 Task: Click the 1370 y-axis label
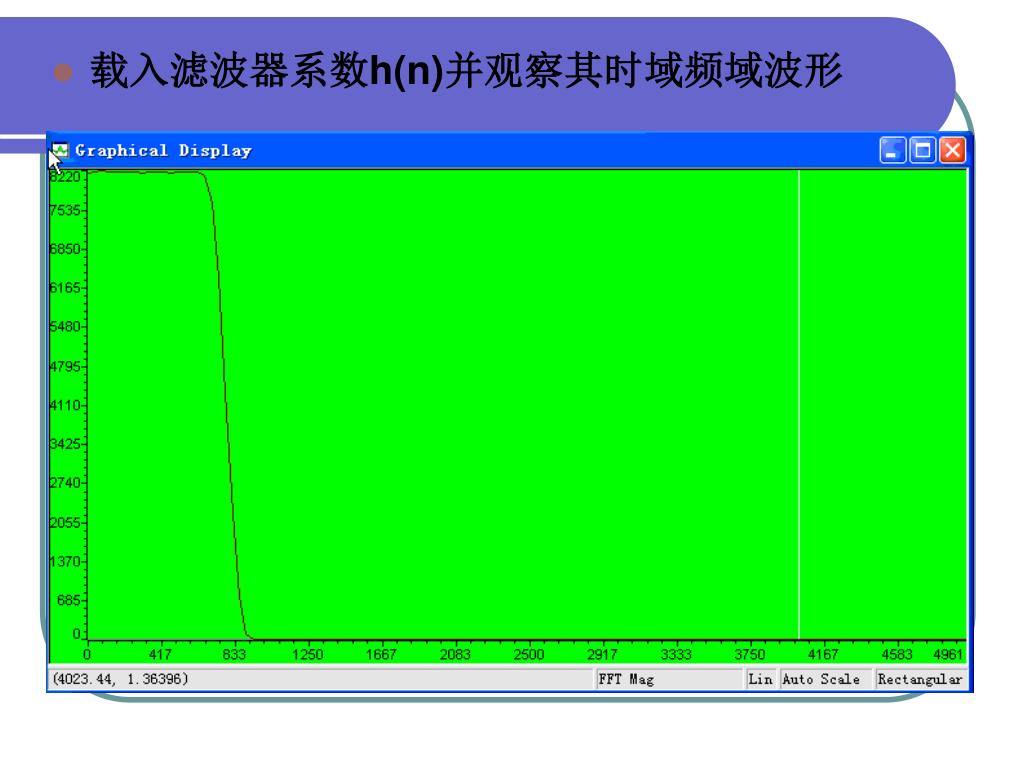pos(65,561)
